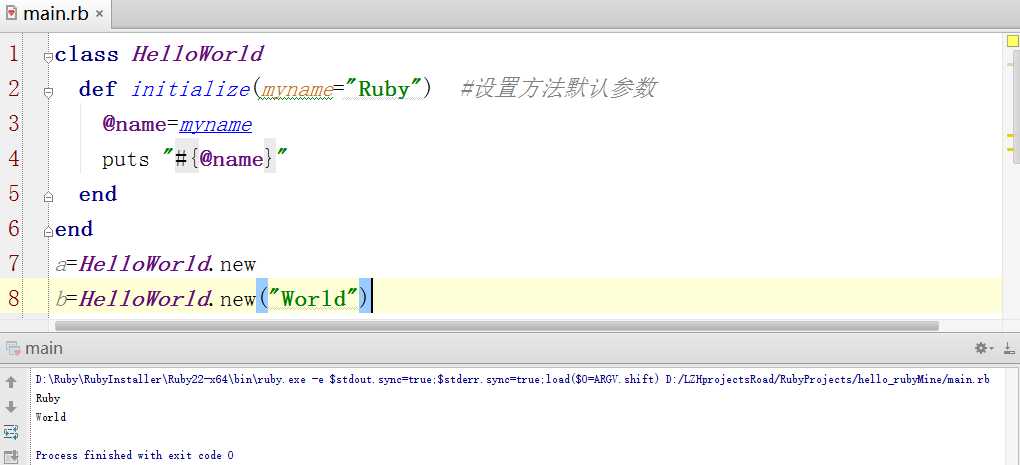
Task: Click the underlined myname on line 3
Action: (215, 124)
